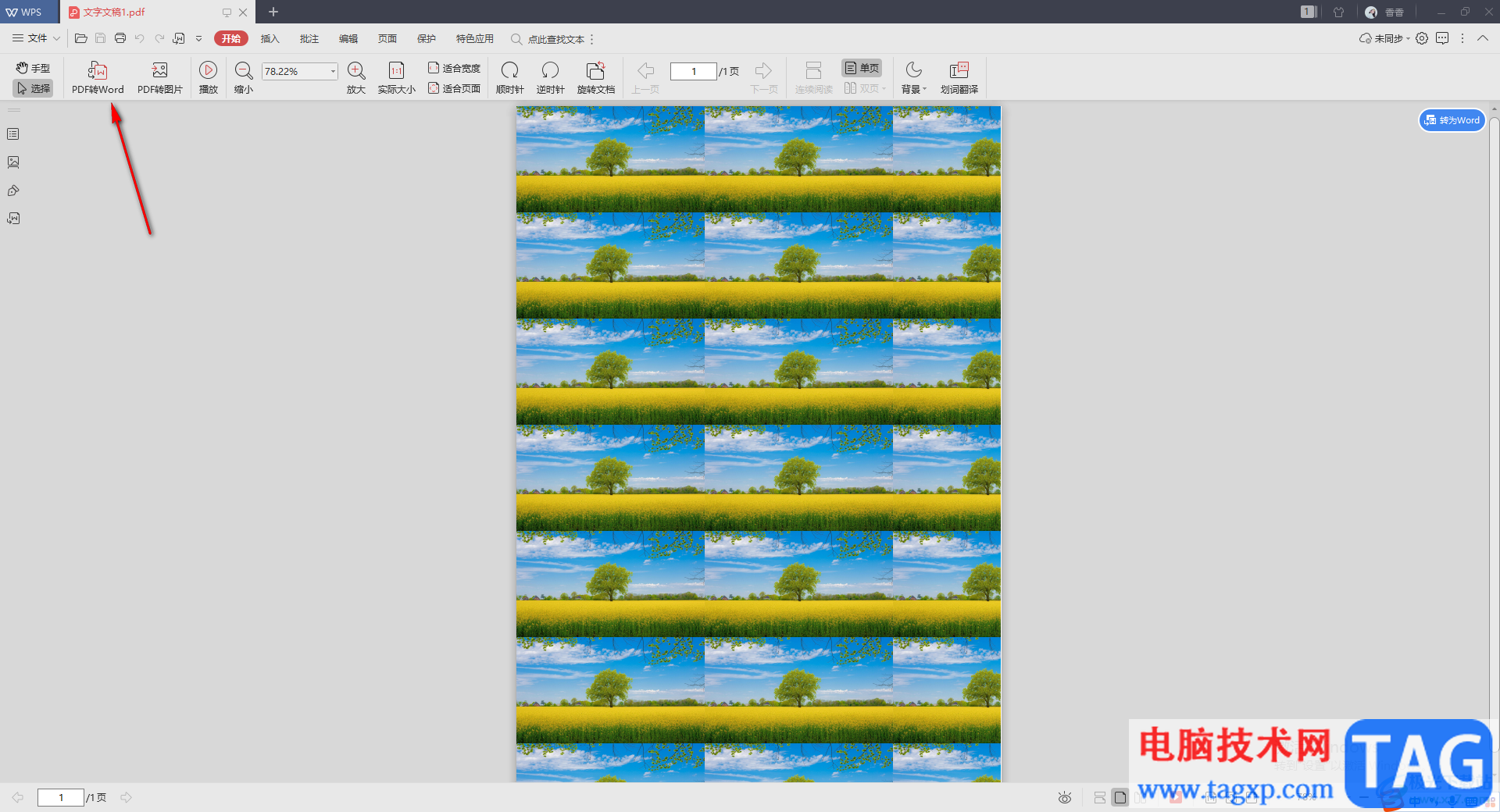Open the 页面 page tab
The width and height of the screenshot is (1500, 812).
coord(387,38)
